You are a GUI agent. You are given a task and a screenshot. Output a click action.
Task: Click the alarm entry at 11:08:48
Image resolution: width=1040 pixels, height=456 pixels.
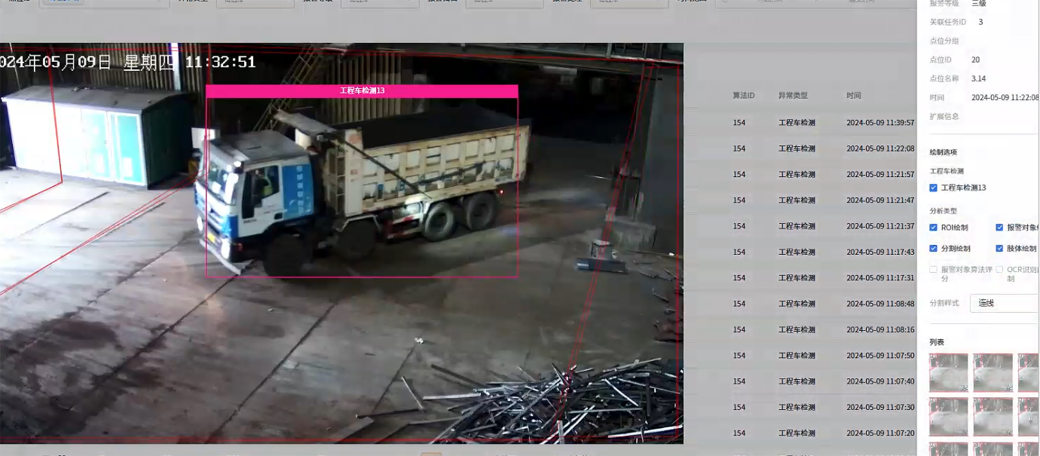click(822, 304)
